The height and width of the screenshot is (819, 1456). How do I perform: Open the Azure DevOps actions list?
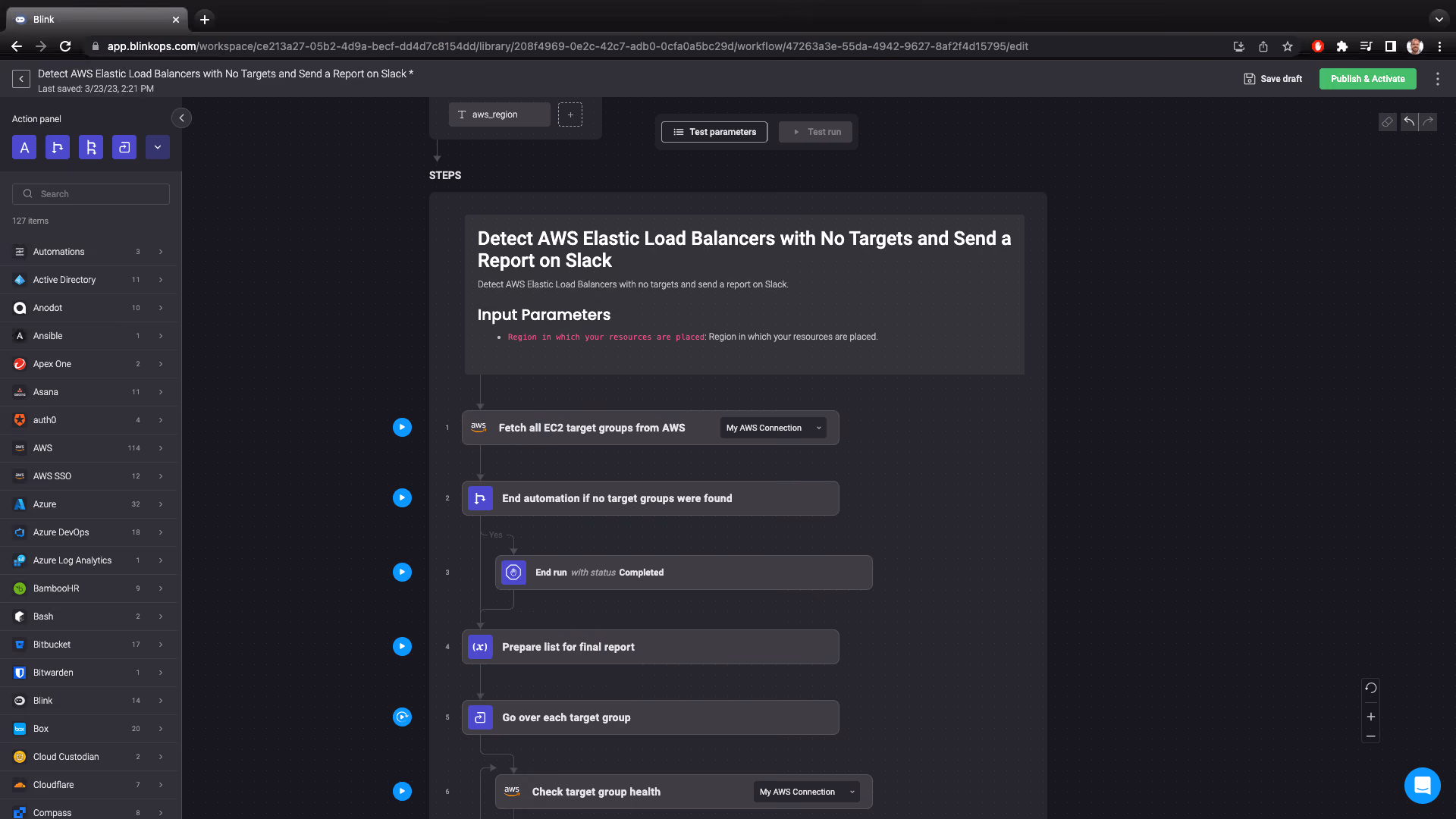pos(91,532)
